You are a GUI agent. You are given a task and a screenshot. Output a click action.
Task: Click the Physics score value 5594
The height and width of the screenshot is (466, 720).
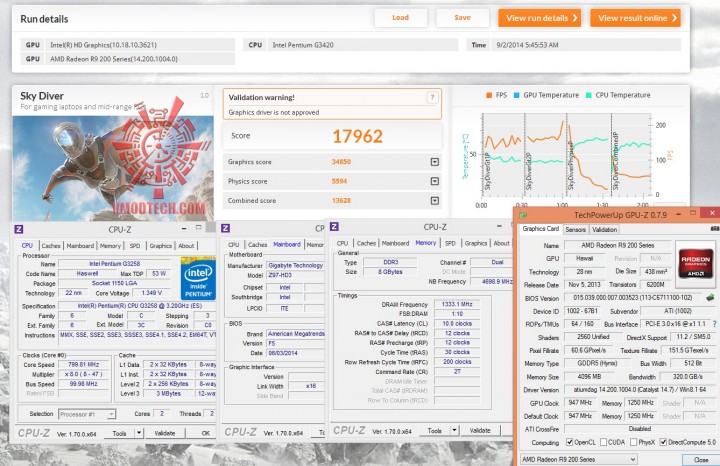coord(339,181)
